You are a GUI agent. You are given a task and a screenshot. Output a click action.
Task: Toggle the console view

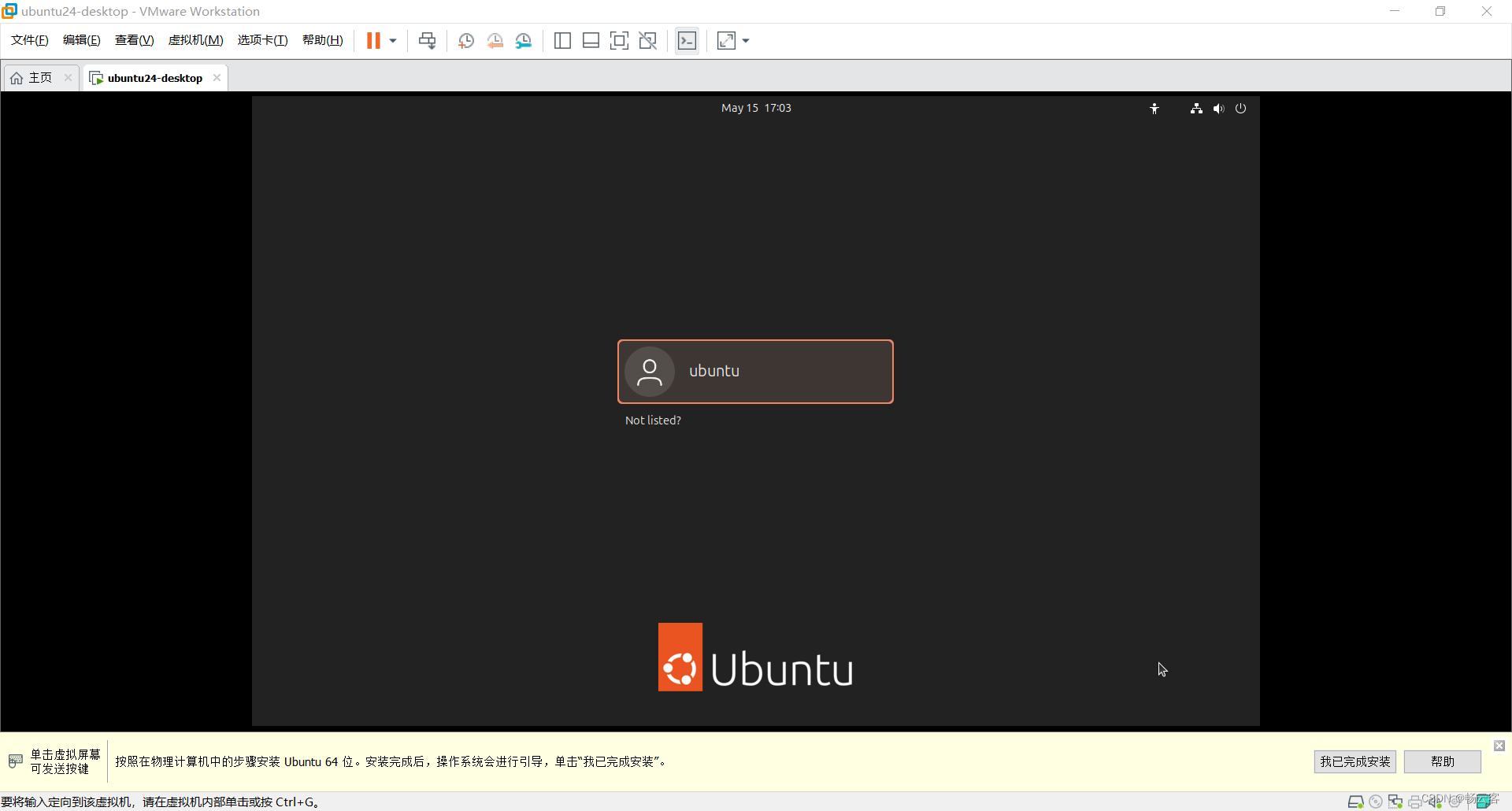pyautogui.click(x=687, y=40)
